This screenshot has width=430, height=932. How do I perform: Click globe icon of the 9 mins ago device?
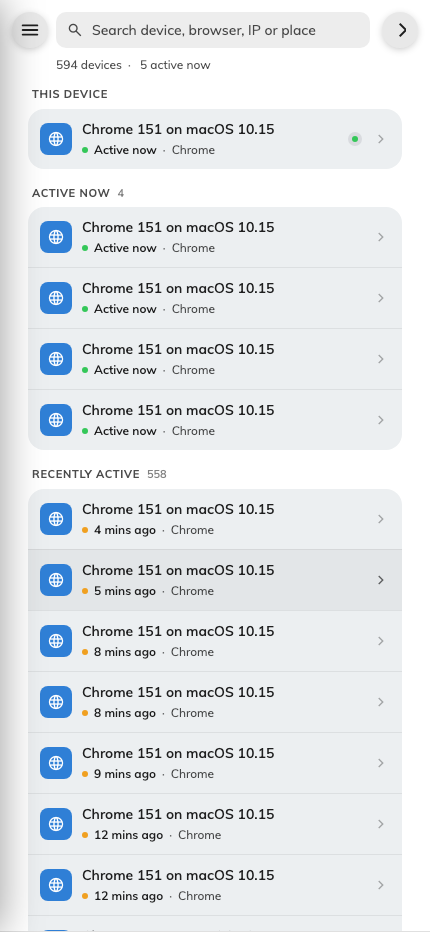pyautogui.click(x=56, y=763)
